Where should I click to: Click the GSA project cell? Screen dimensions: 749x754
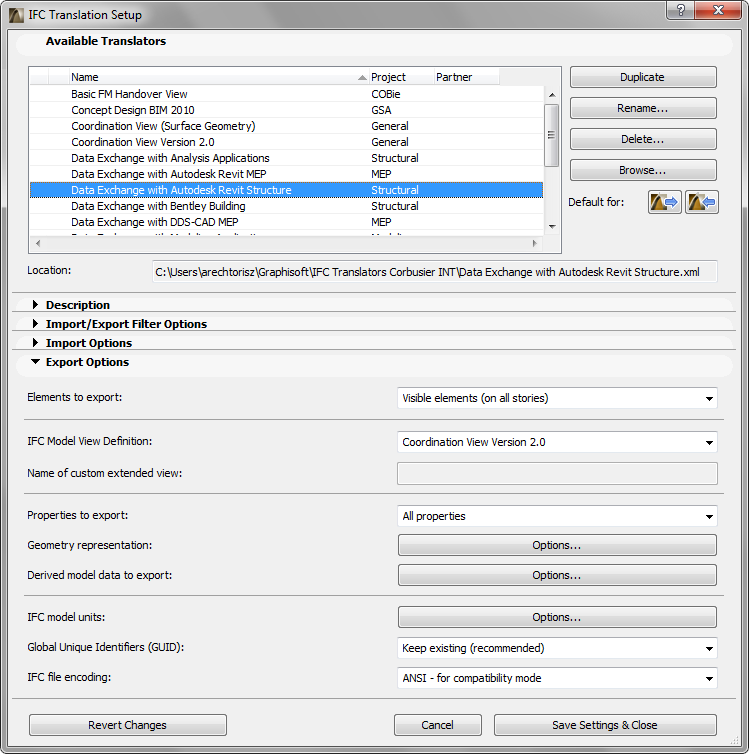[x=381, y=110]
